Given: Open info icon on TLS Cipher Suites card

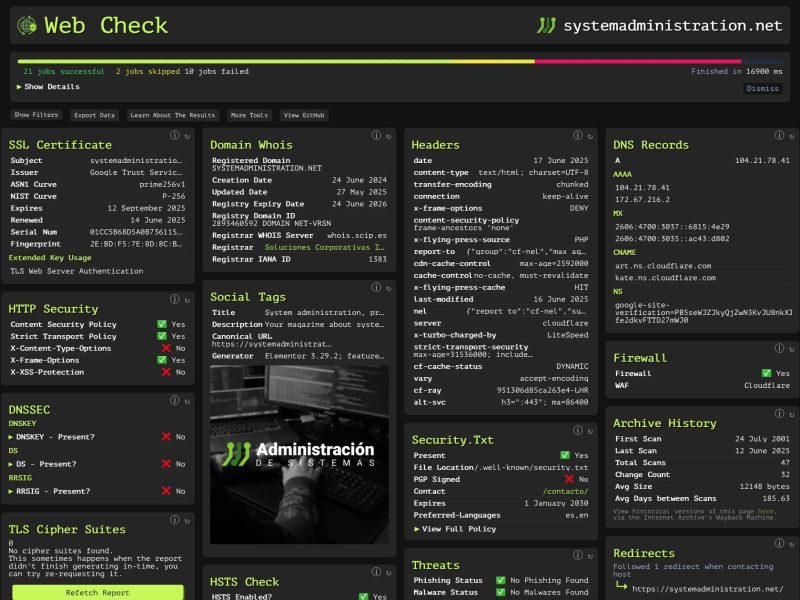Looking at the screenshot, I should coord(174,520).
